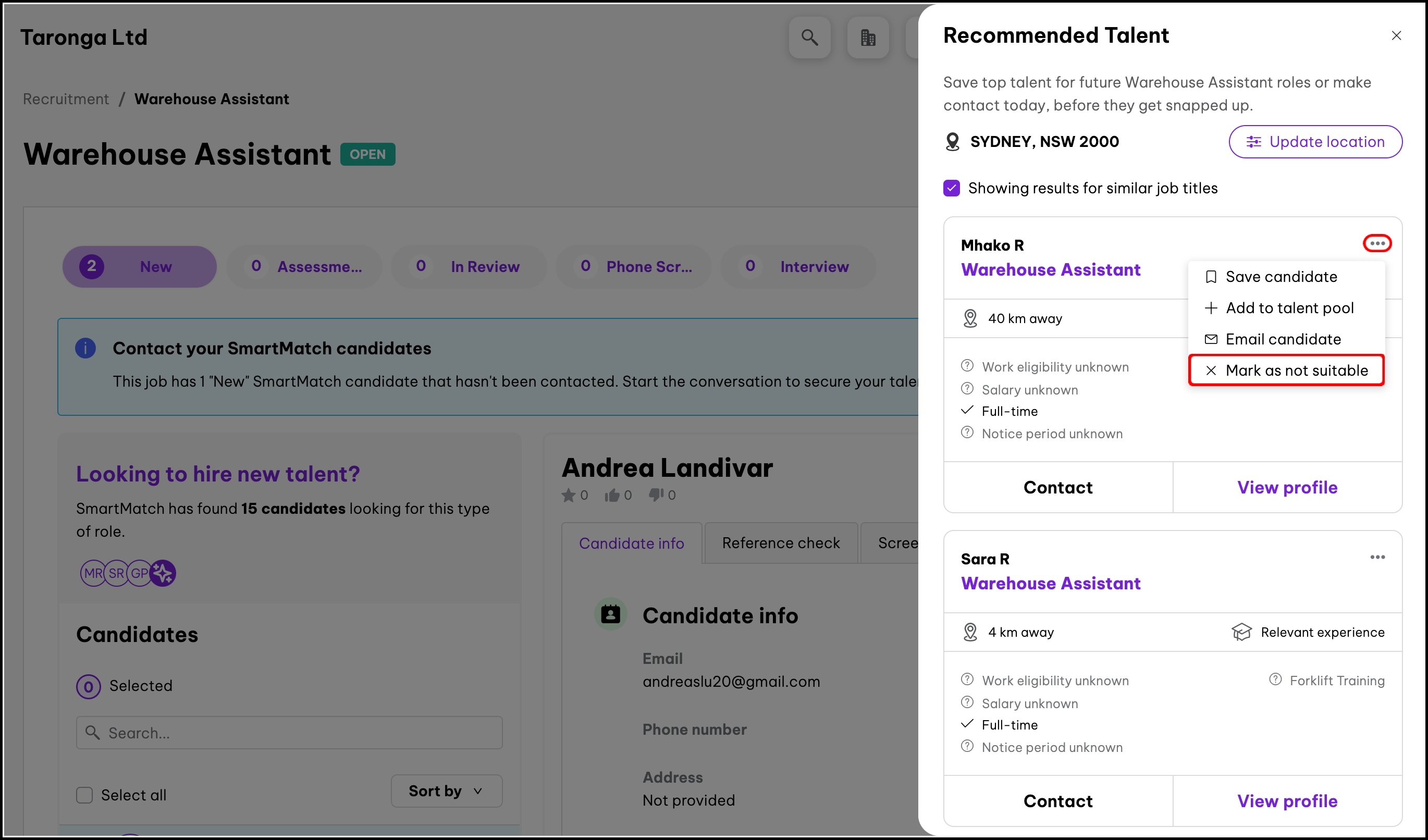The image size is (1428, 840).
Task: Tick the Select all candidates checkbox
Action: point(84,795)
